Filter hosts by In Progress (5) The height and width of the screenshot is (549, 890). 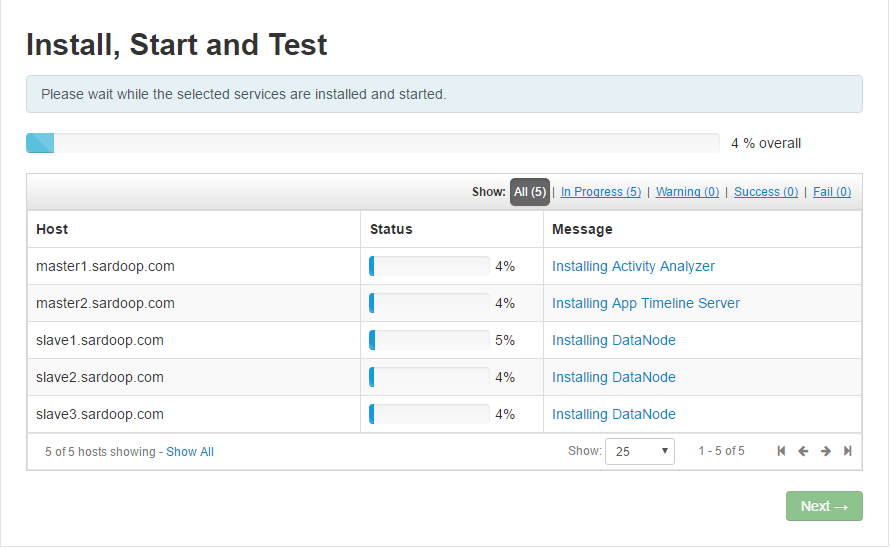tap(600, 192)
